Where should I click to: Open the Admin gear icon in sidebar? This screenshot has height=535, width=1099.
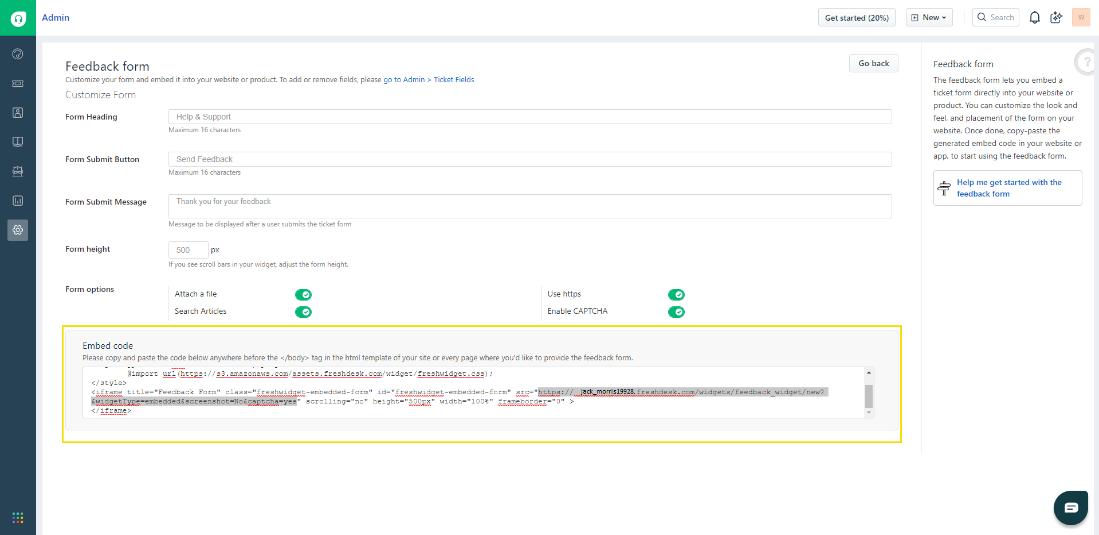pyautogui.click(x=18, y=230)
